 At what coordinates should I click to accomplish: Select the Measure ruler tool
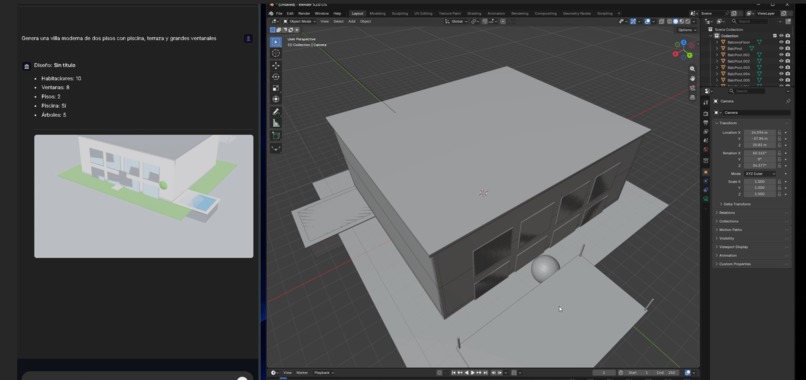[276, 123]
